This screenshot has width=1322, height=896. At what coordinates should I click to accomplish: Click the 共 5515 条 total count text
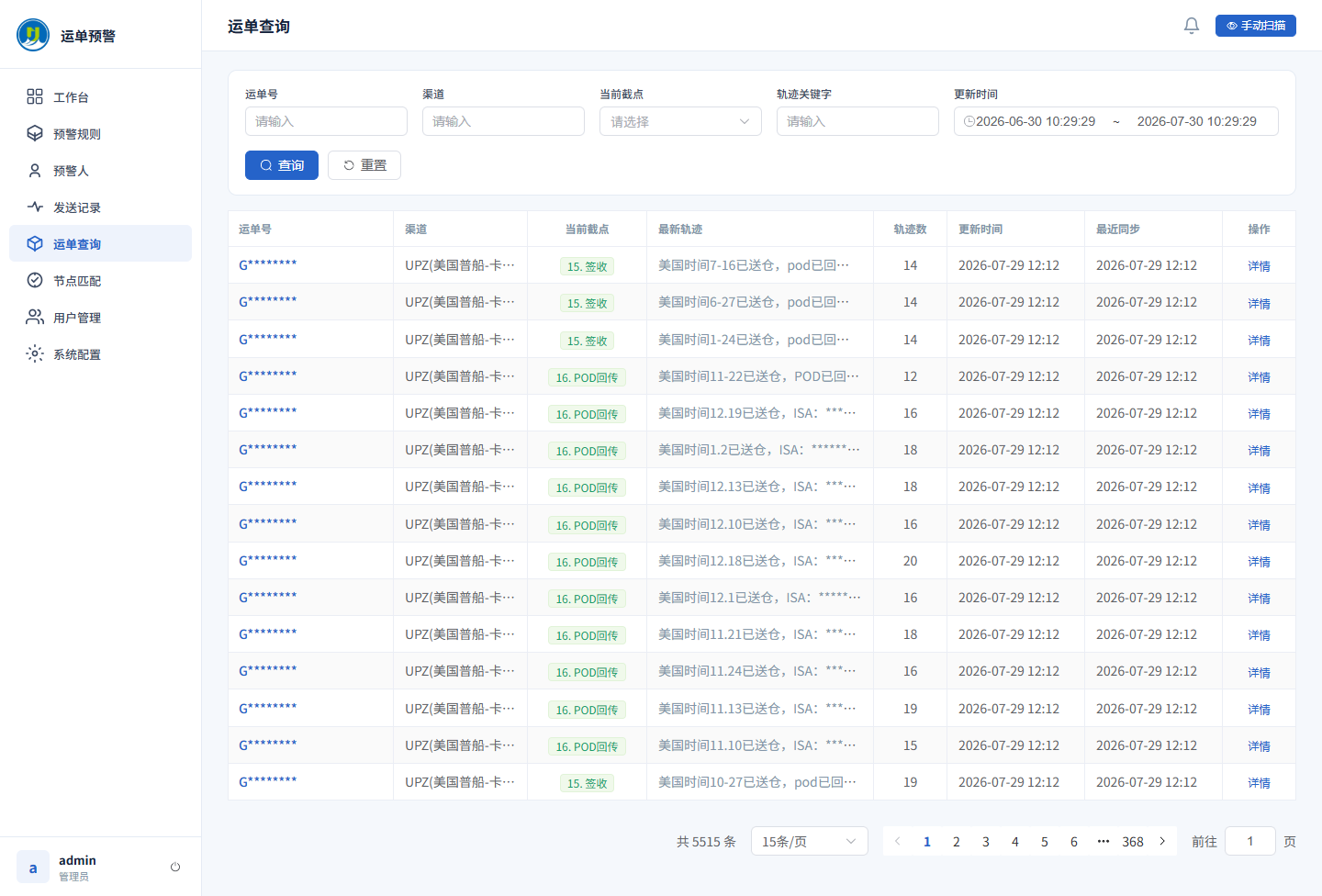click(706, 841)
